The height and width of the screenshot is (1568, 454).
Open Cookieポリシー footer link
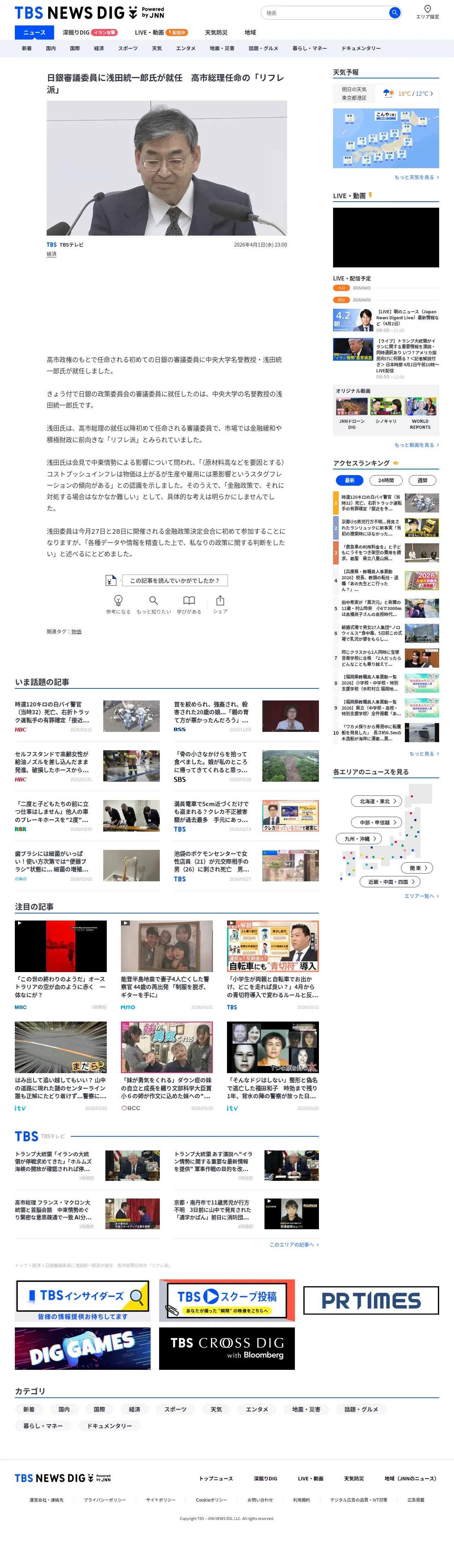click(x=211, y=1500)
